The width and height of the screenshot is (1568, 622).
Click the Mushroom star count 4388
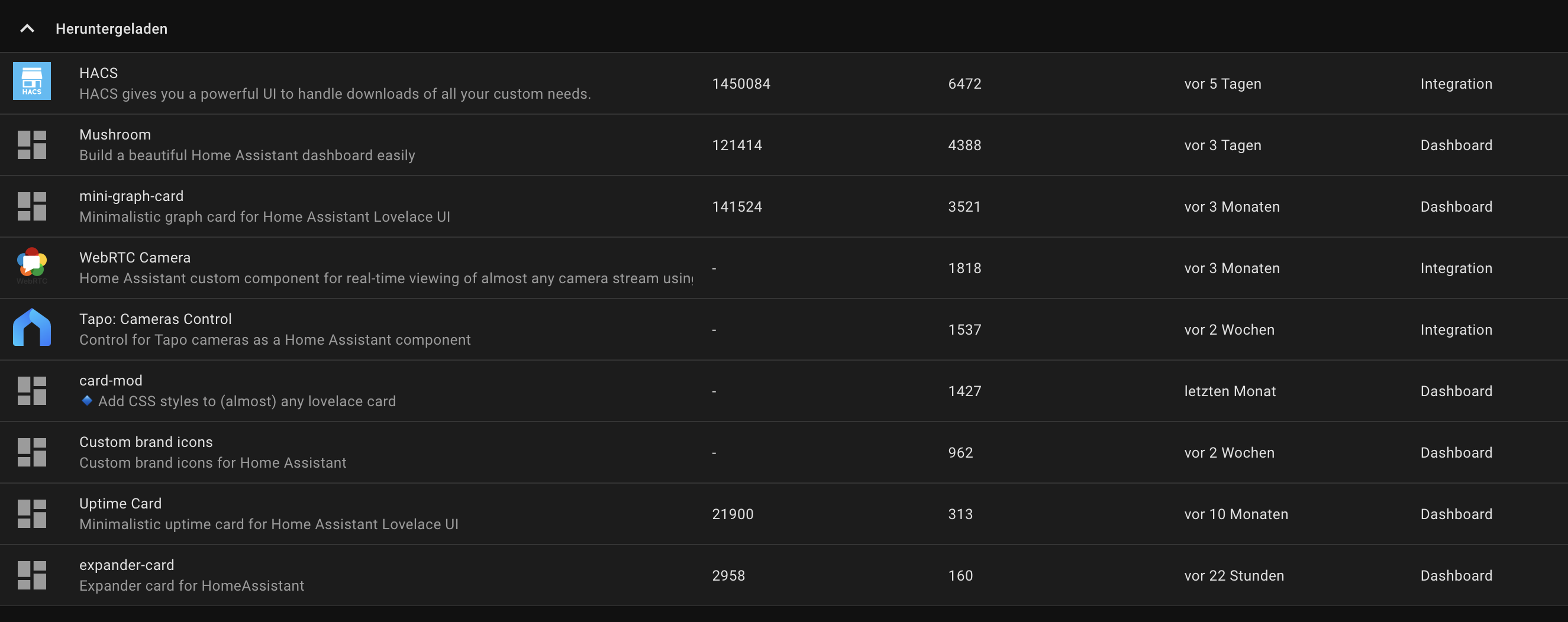point(965,145)
